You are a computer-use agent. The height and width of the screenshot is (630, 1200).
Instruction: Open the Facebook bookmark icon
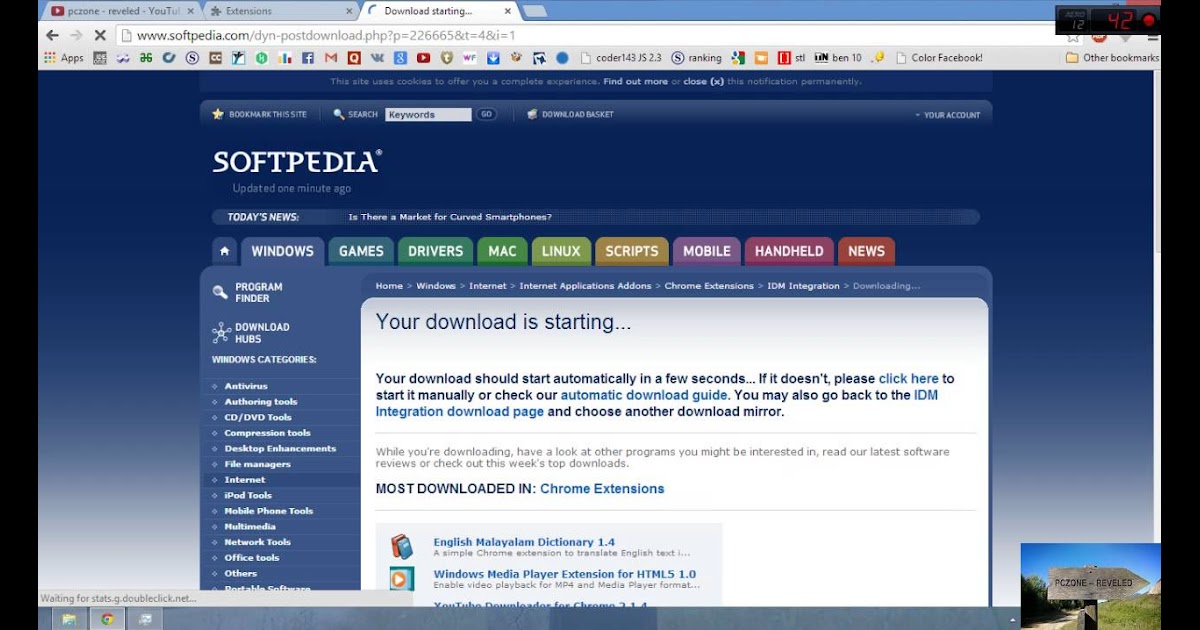tap(308, 58)
